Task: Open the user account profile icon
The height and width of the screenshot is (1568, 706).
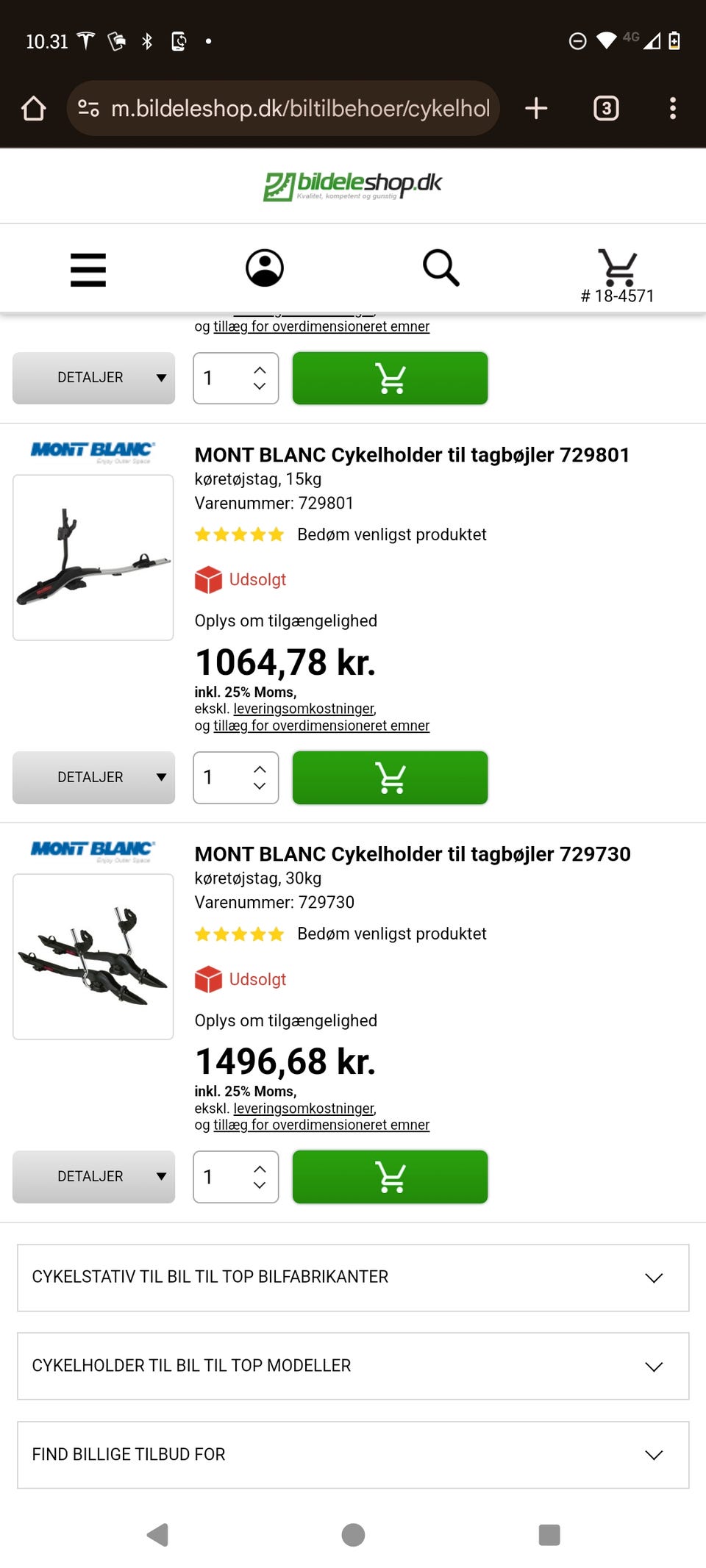Action: 265,268
